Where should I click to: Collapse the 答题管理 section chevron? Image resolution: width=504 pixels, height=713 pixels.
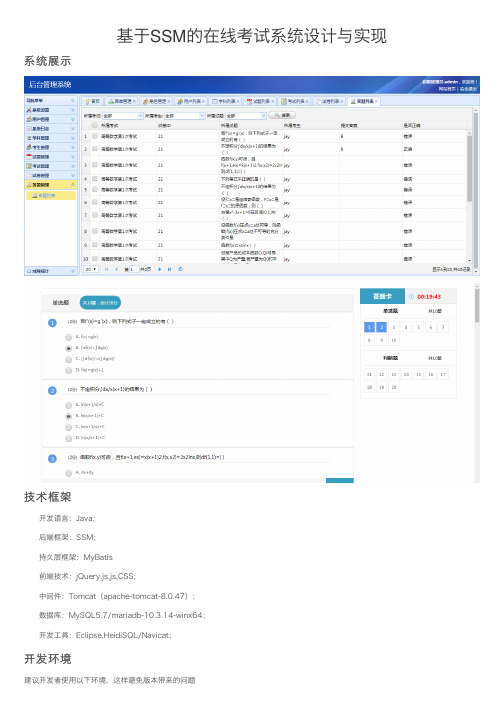73,185
